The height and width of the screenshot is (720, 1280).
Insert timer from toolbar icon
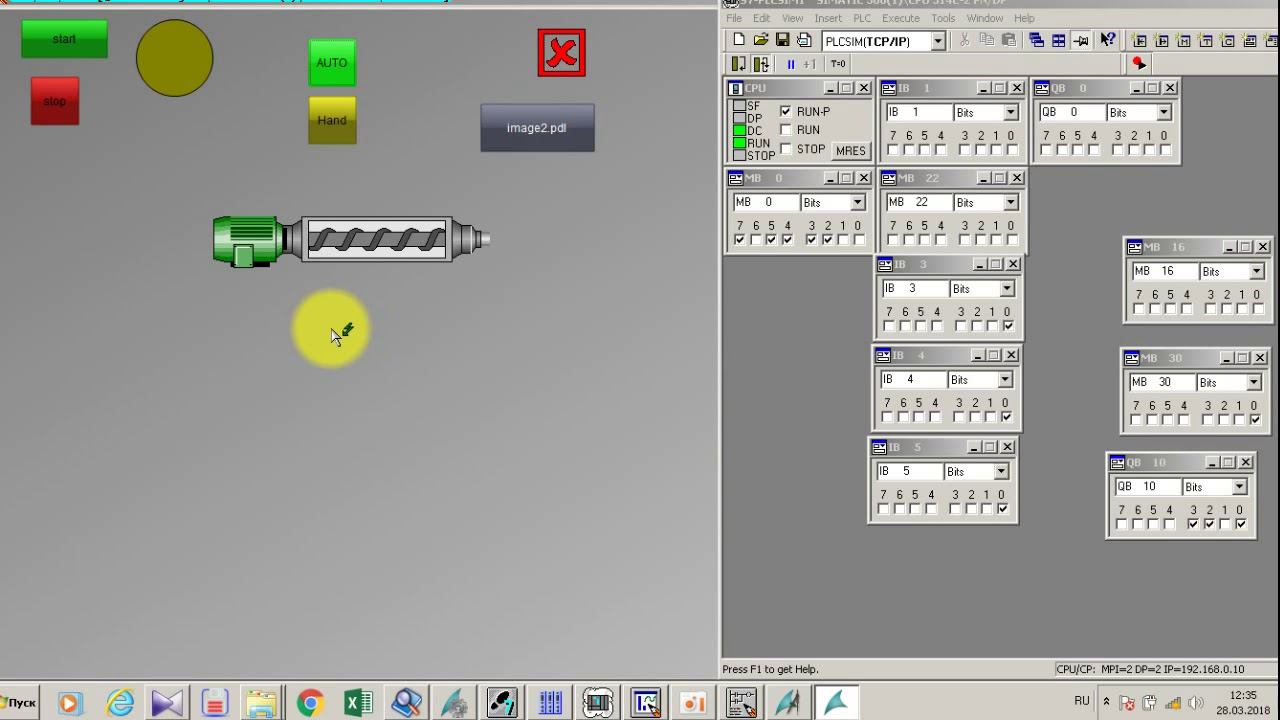[x=1205, y=40]
